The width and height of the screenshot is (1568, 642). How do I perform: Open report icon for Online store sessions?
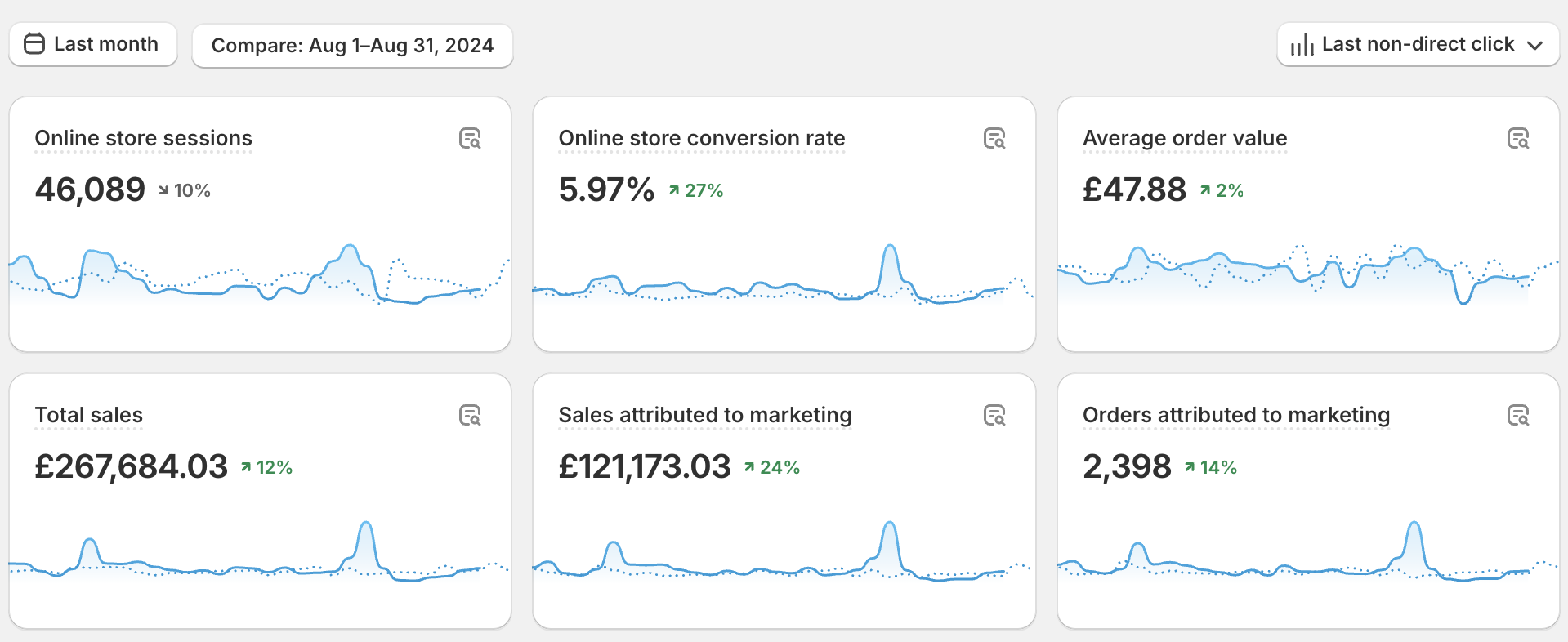coord(470,139)
